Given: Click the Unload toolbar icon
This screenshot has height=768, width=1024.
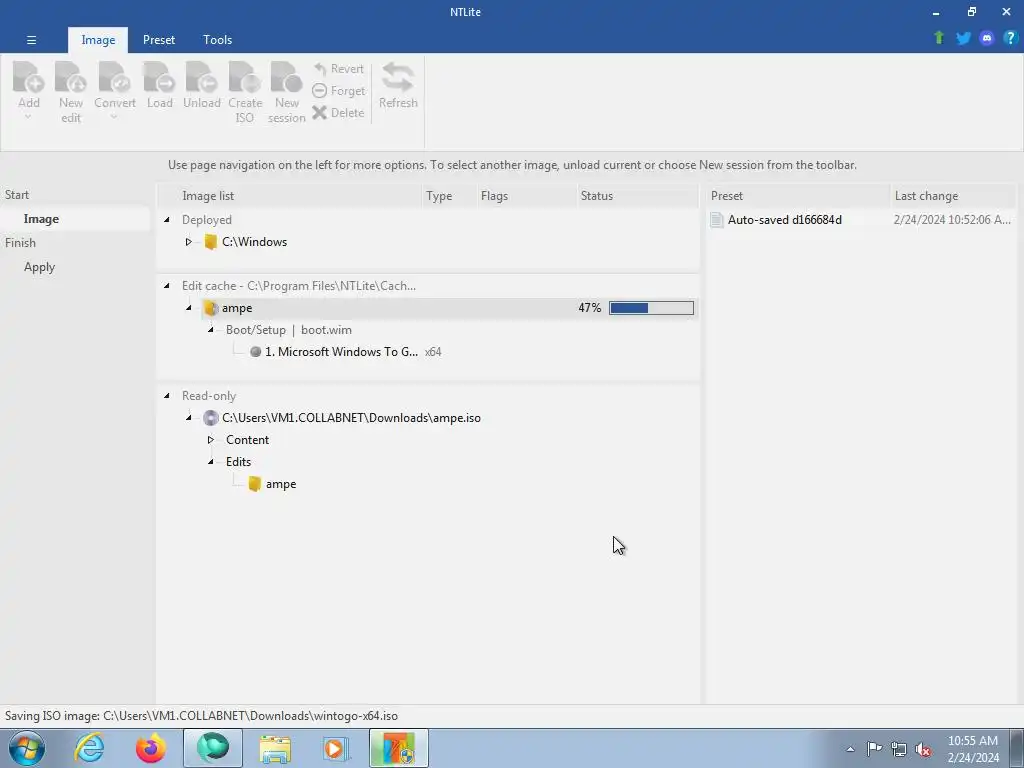Looking at the screenshot, I should pos(201,77).
